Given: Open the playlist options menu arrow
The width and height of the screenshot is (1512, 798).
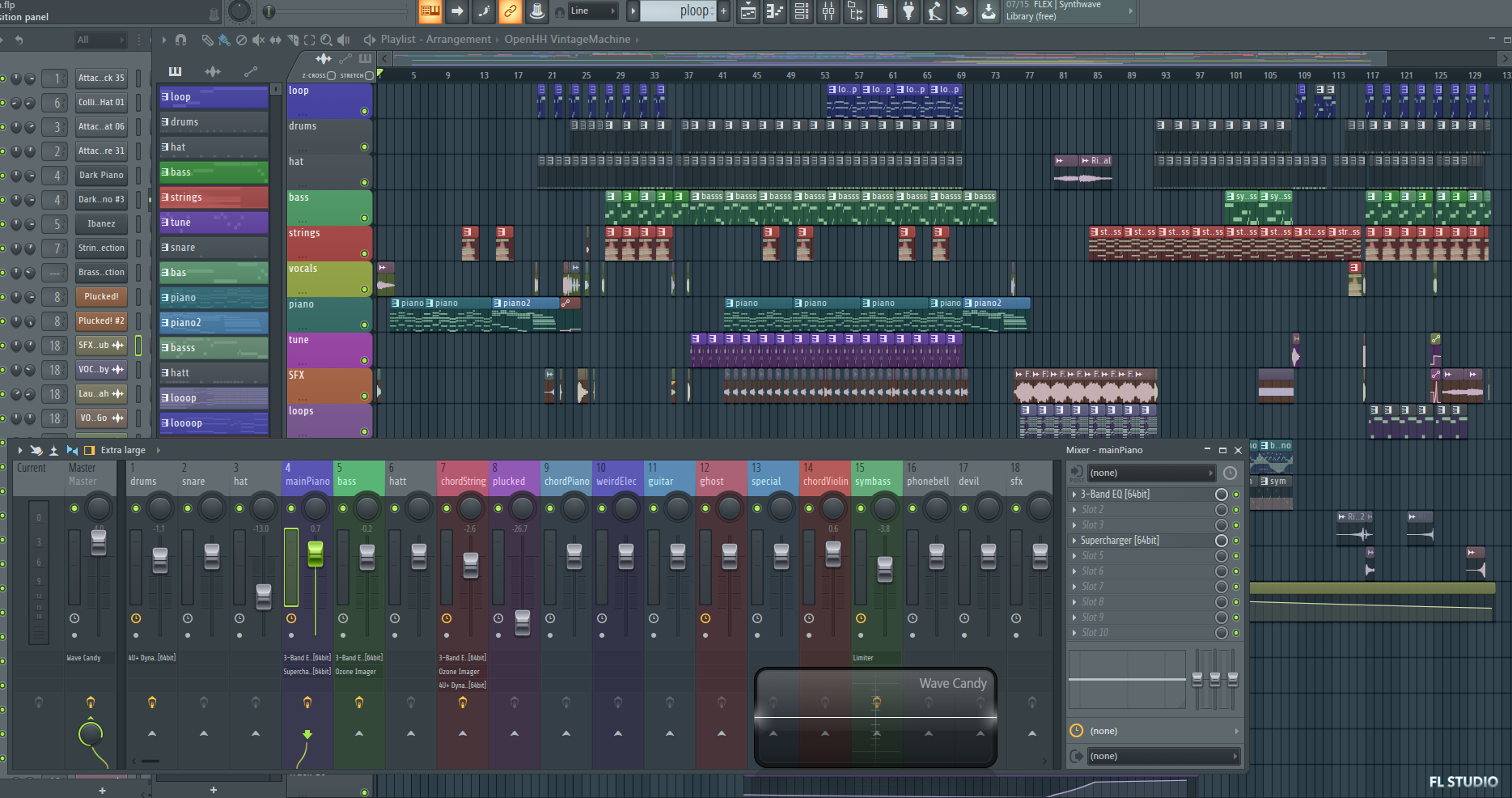Looking at the screenshot, I should [x=163, y=39].
